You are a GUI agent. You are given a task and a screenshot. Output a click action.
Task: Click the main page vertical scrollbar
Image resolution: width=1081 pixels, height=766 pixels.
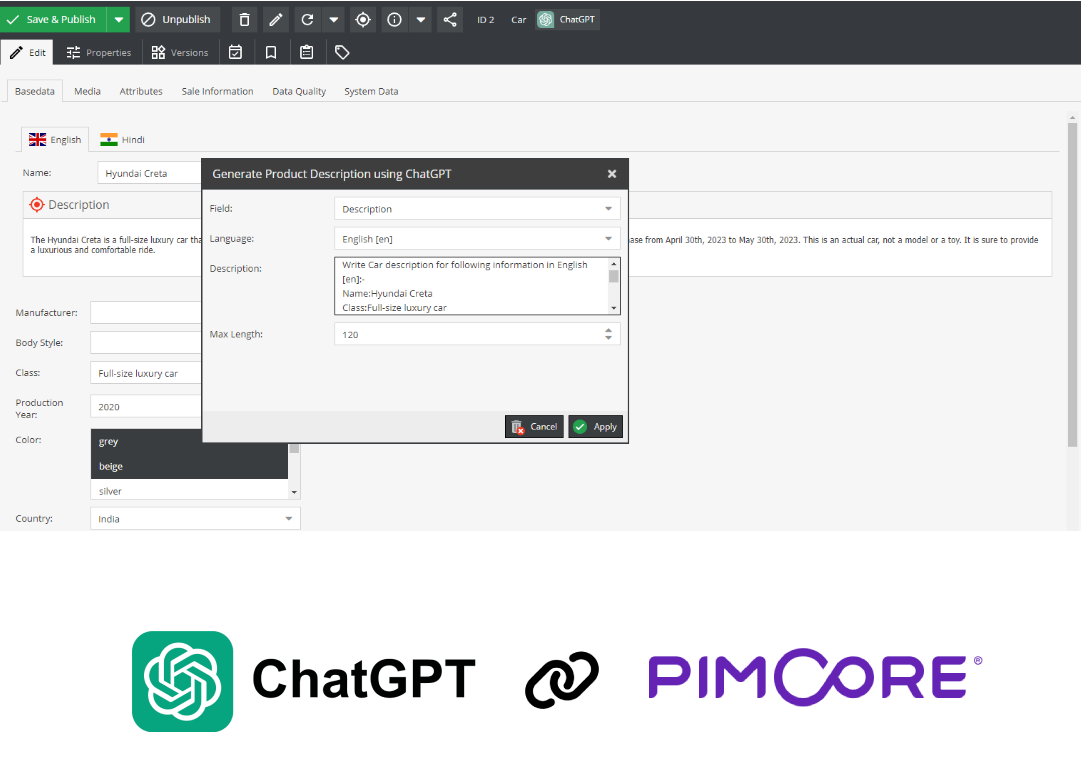click(x=1072, y=283)
